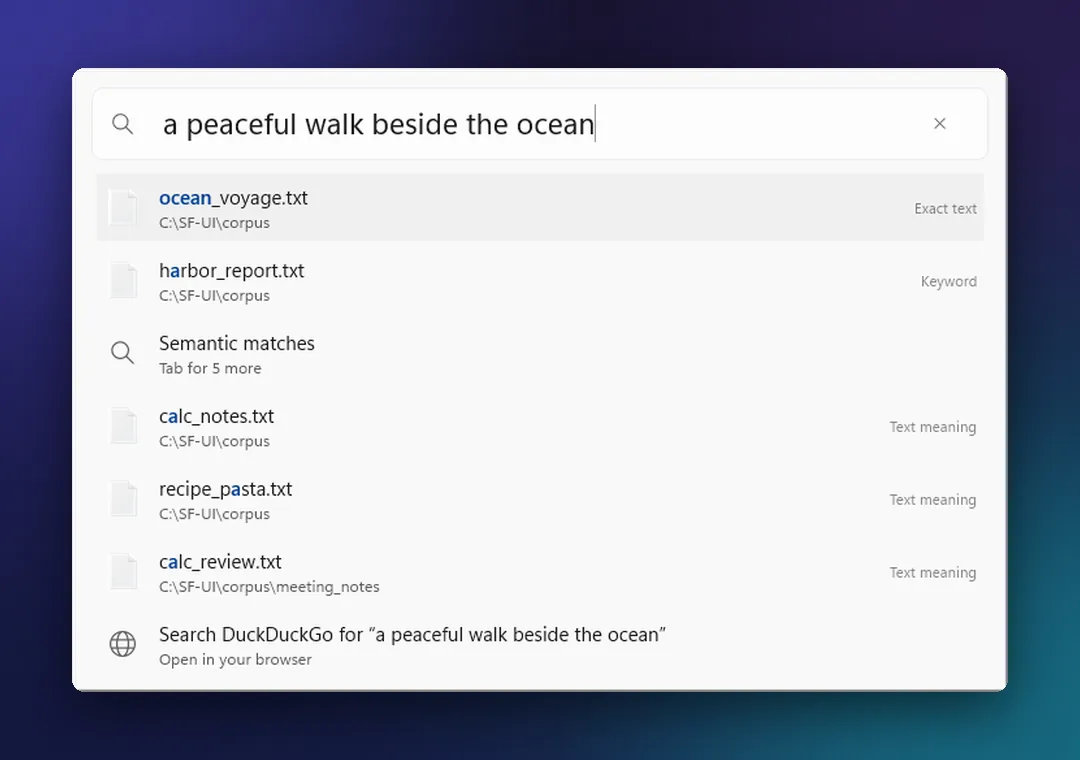The width and height of the screenshot is (1080, 760).
Task: Click the file icon beside recipe_pasta.txt
Action: pyautogui.click(x=124, y=499)
